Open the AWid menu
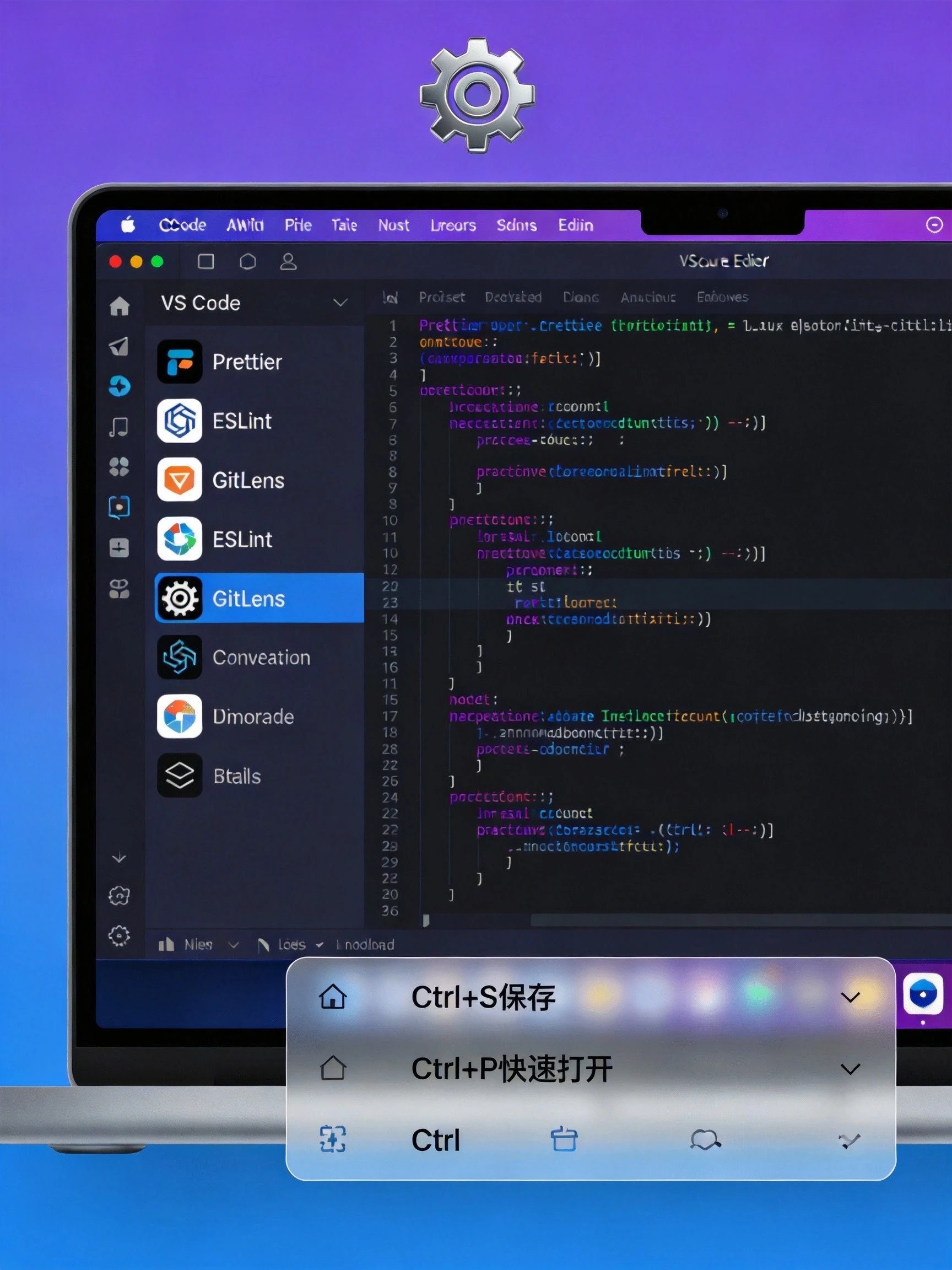 245,224
